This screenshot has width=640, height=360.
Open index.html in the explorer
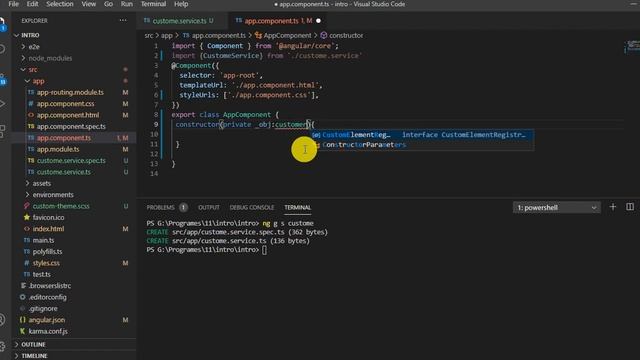48,229
